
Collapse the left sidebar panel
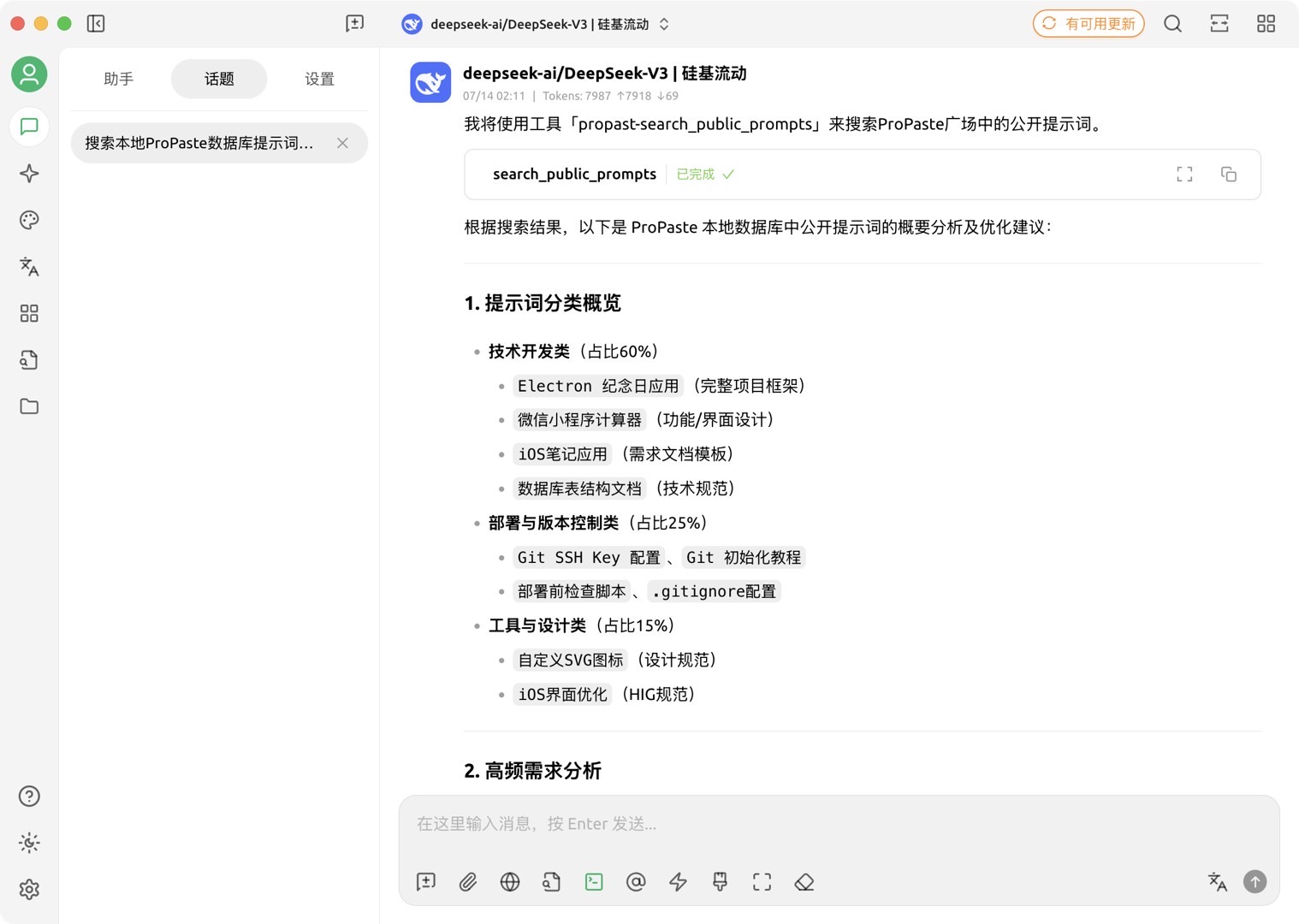(96, 24)
